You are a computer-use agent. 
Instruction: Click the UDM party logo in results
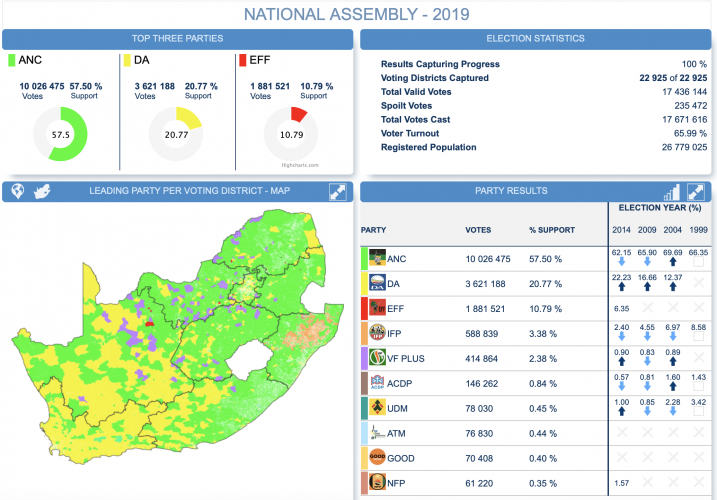[x=378, y=408]
